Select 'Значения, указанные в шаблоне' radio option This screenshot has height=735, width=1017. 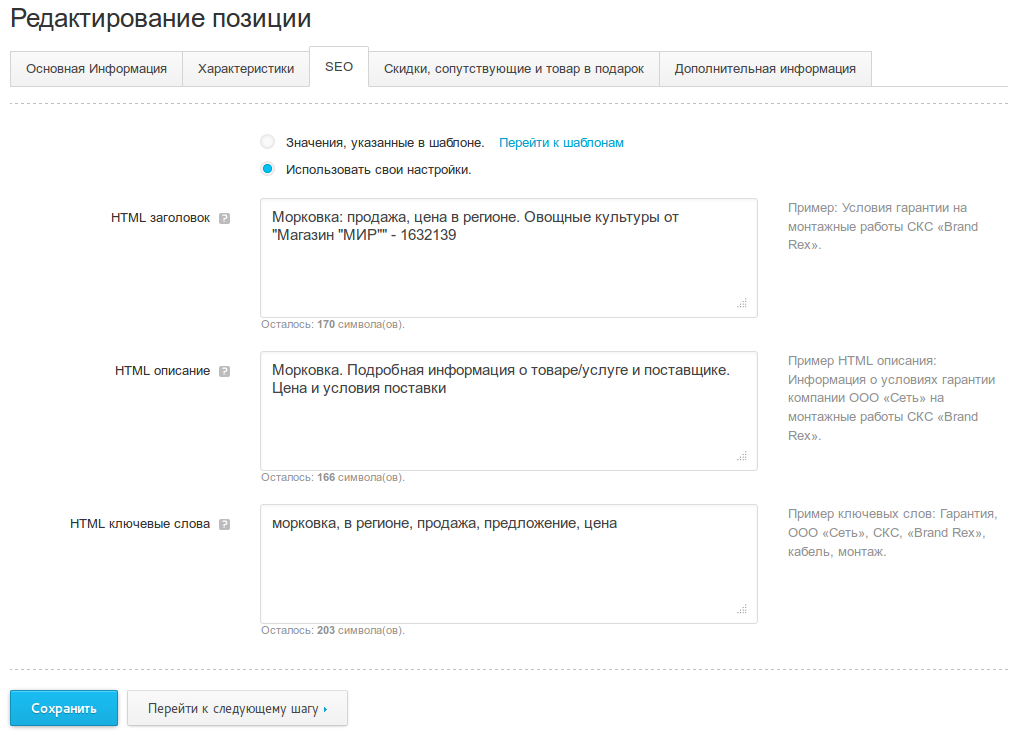tap(267, 142)
